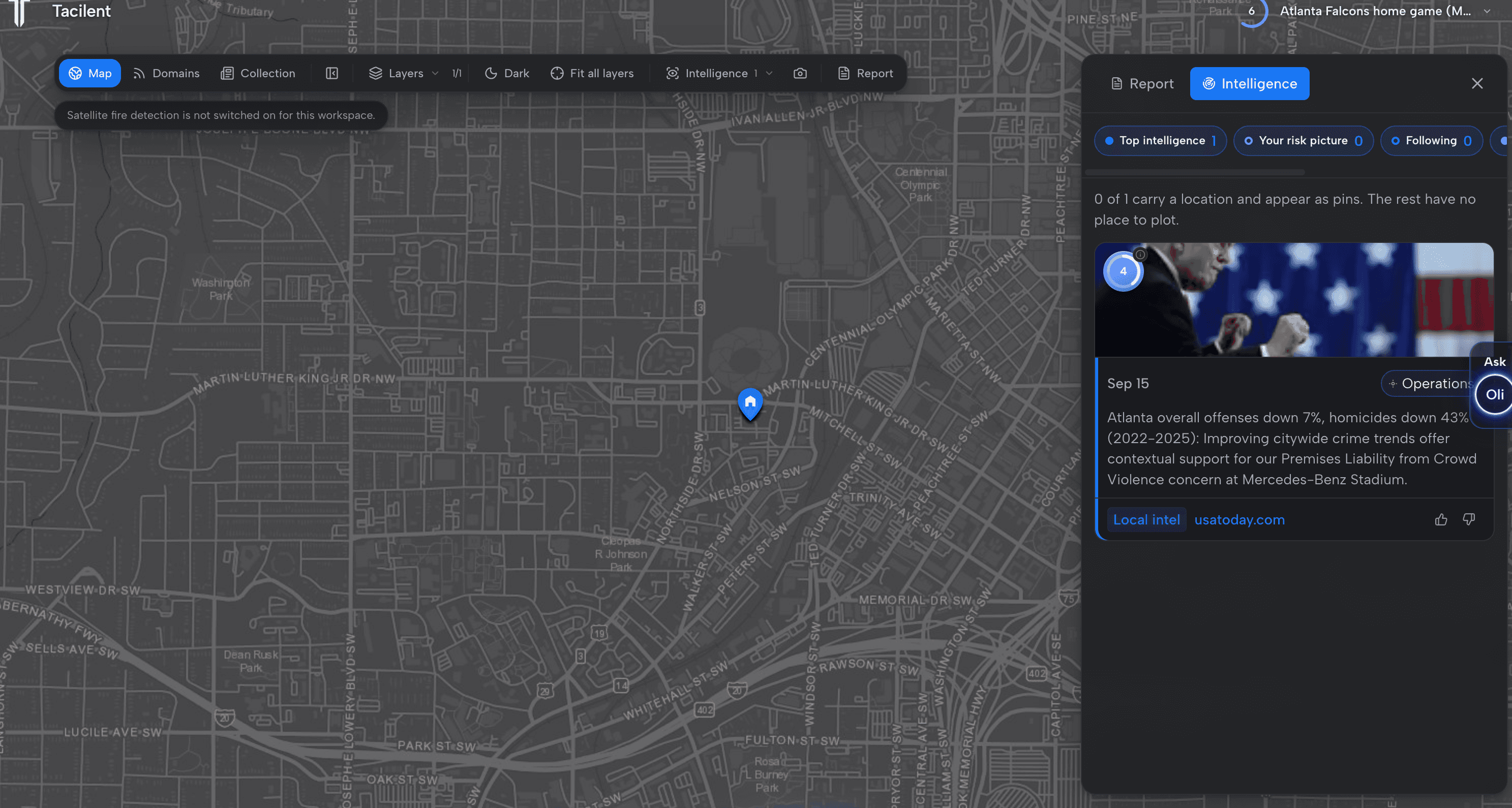Expand the Layers dropdown

coord(404,73)
